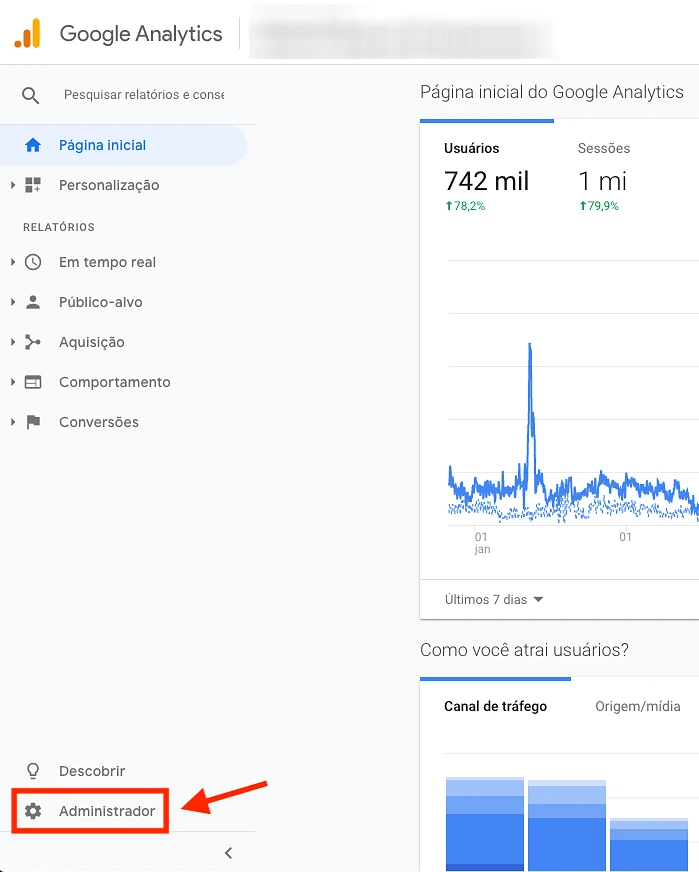Click the Página inicial do Google Analytics heading
The width and height of the screenshot is (699, 872).
552,92
